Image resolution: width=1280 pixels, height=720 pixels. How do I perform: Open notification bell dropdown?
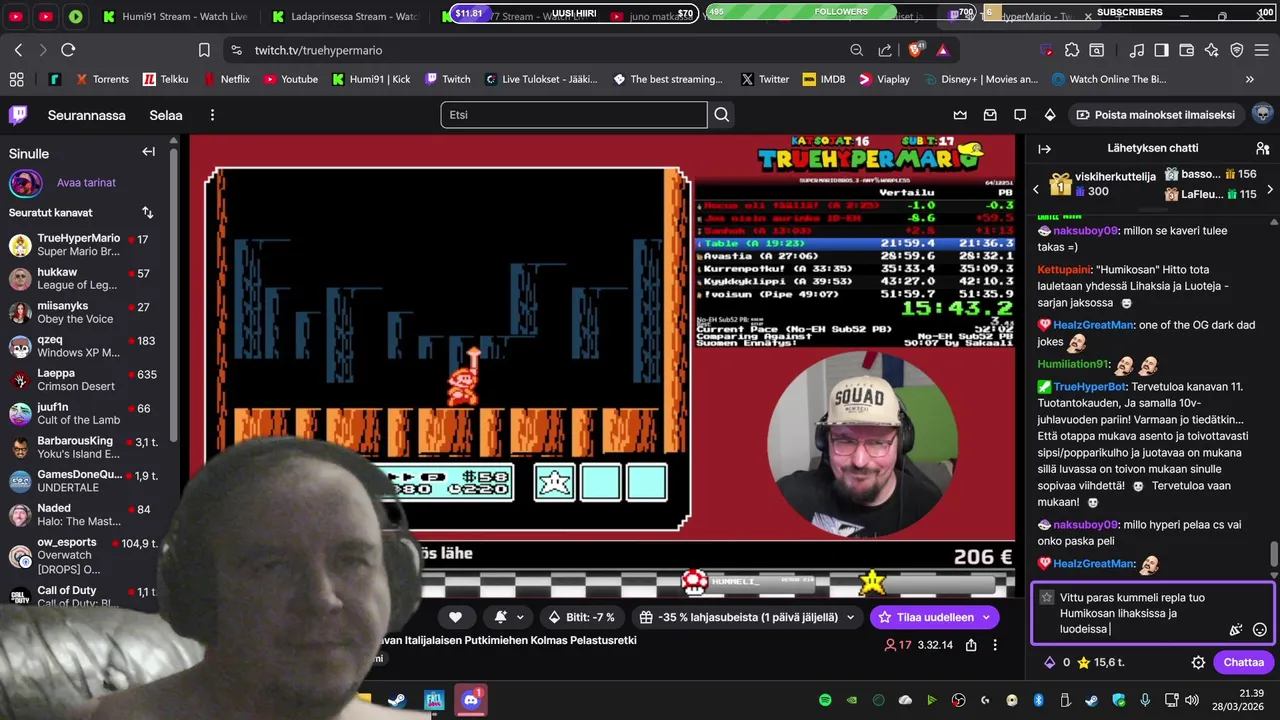click(510, 617)
